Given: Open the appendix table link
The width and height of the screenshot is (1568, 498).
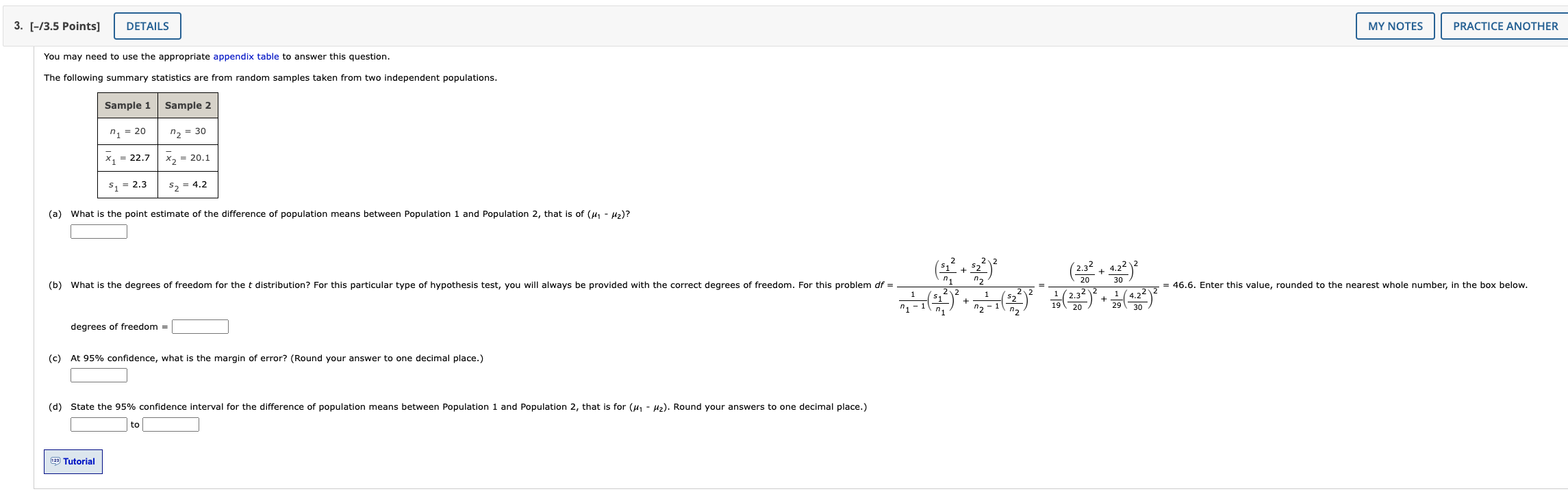Looking at the screenshot, I should pyautogui.click(x=245, y=56).
